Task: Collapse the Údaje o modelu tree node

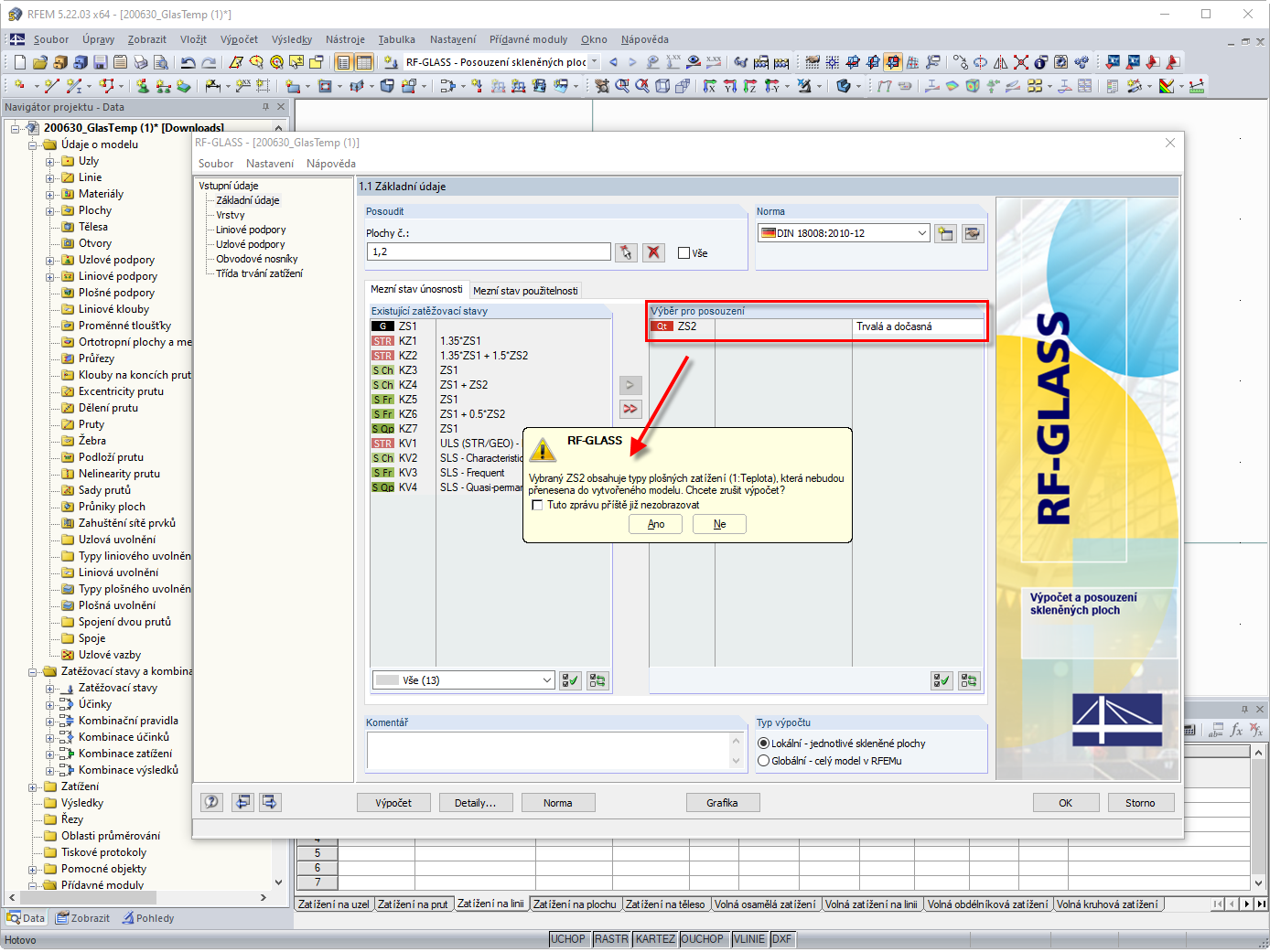Action: pos(33,145)
